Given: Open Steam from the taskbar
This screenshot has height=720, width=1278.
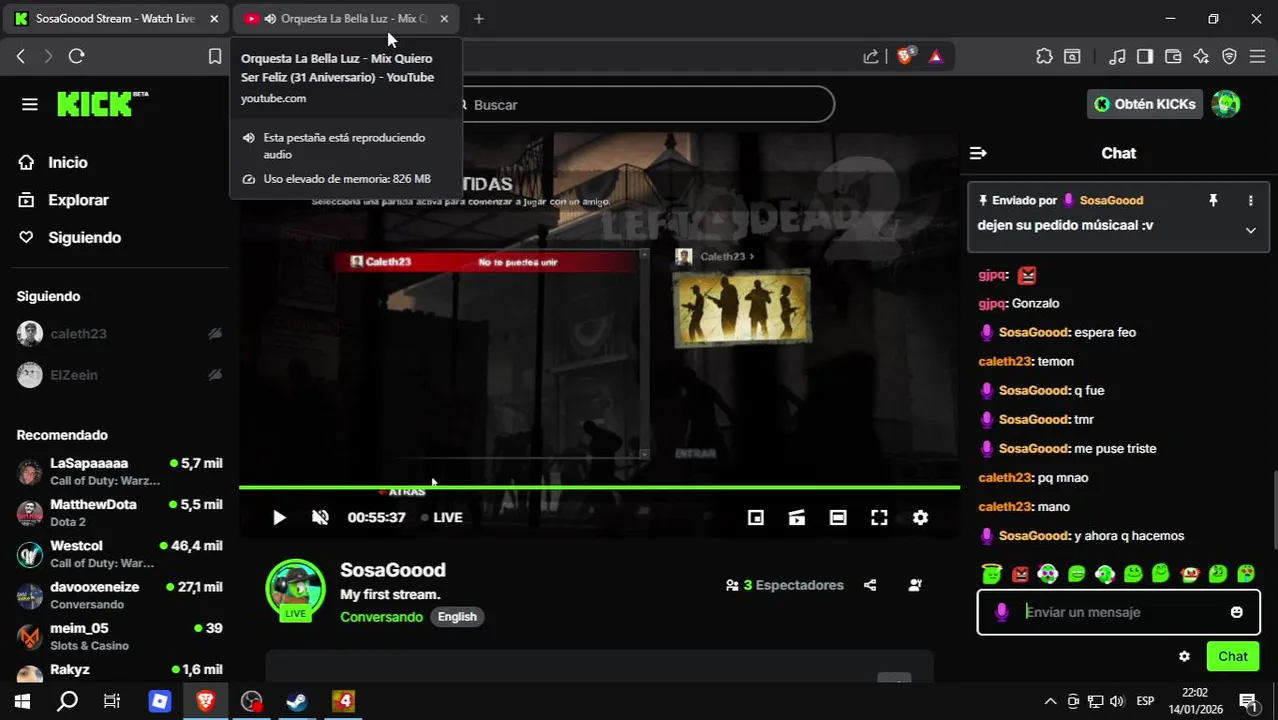Looking at the screenshot, I should click(x=297, y=701).
